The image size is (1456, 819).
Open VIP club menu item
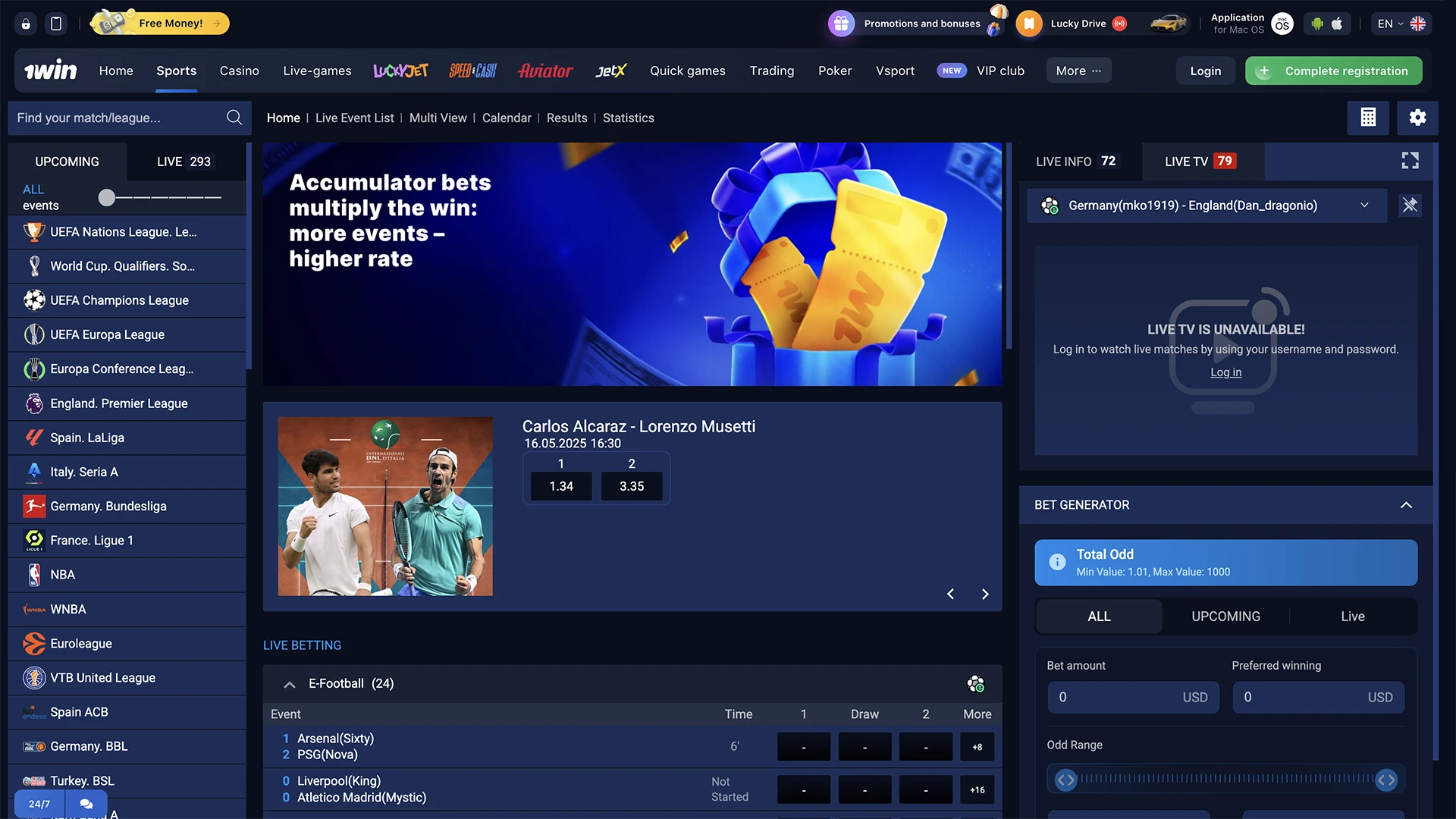point(1000,71)
